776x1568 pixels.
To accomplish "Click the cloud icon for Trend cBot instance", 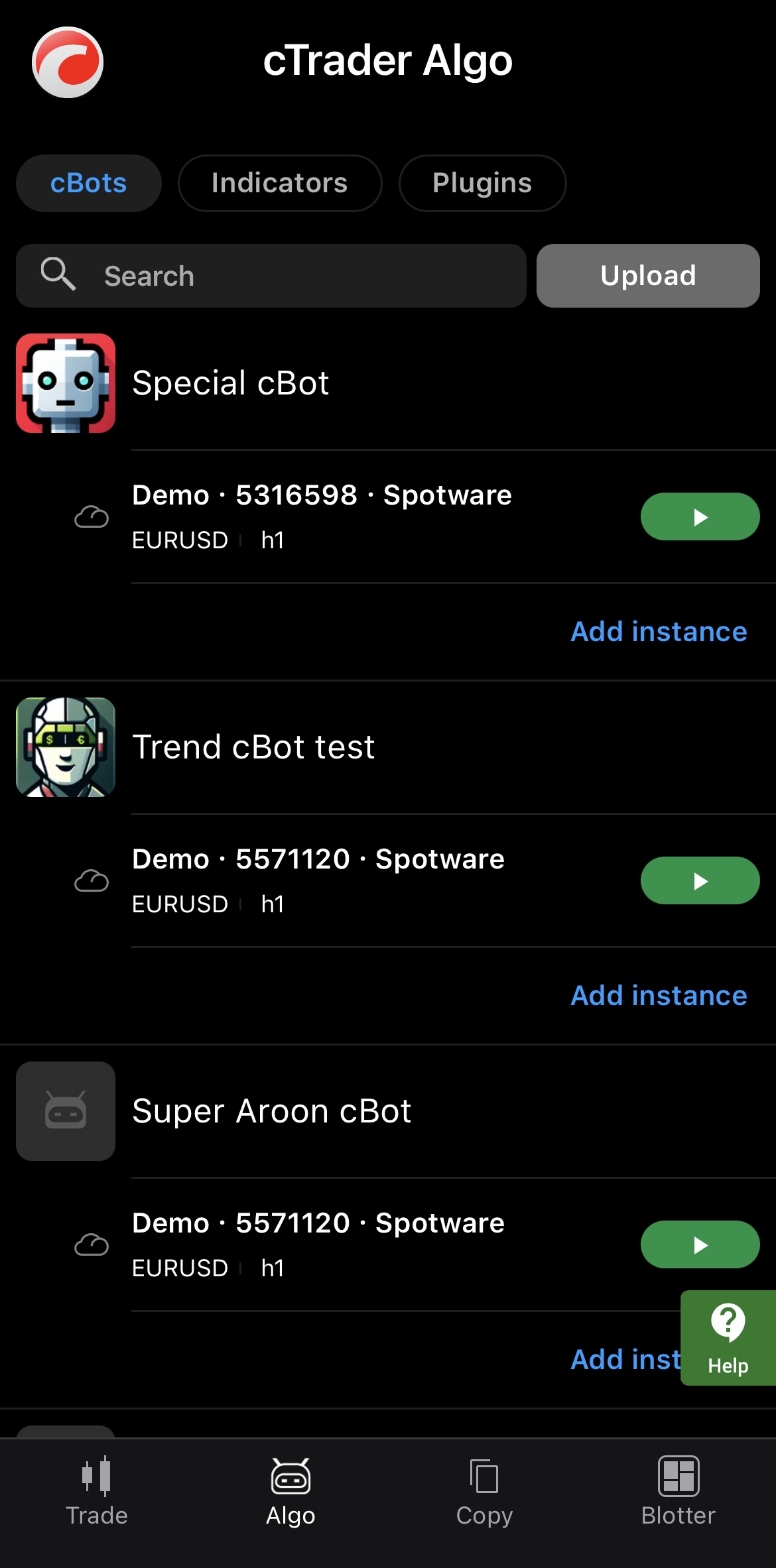I will pos(92,880).
